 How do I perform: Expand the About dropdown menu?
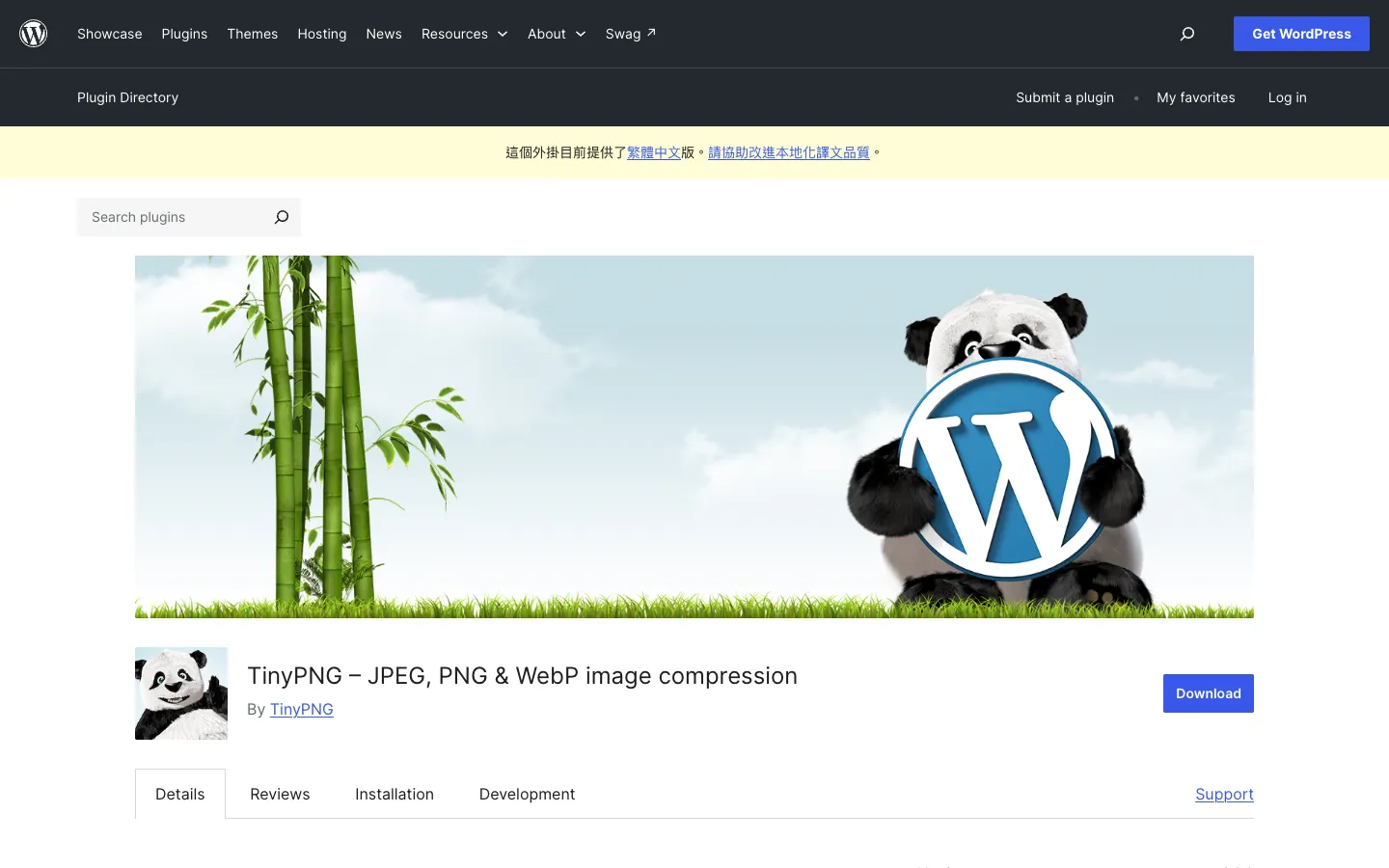click(x=557, y=34)
